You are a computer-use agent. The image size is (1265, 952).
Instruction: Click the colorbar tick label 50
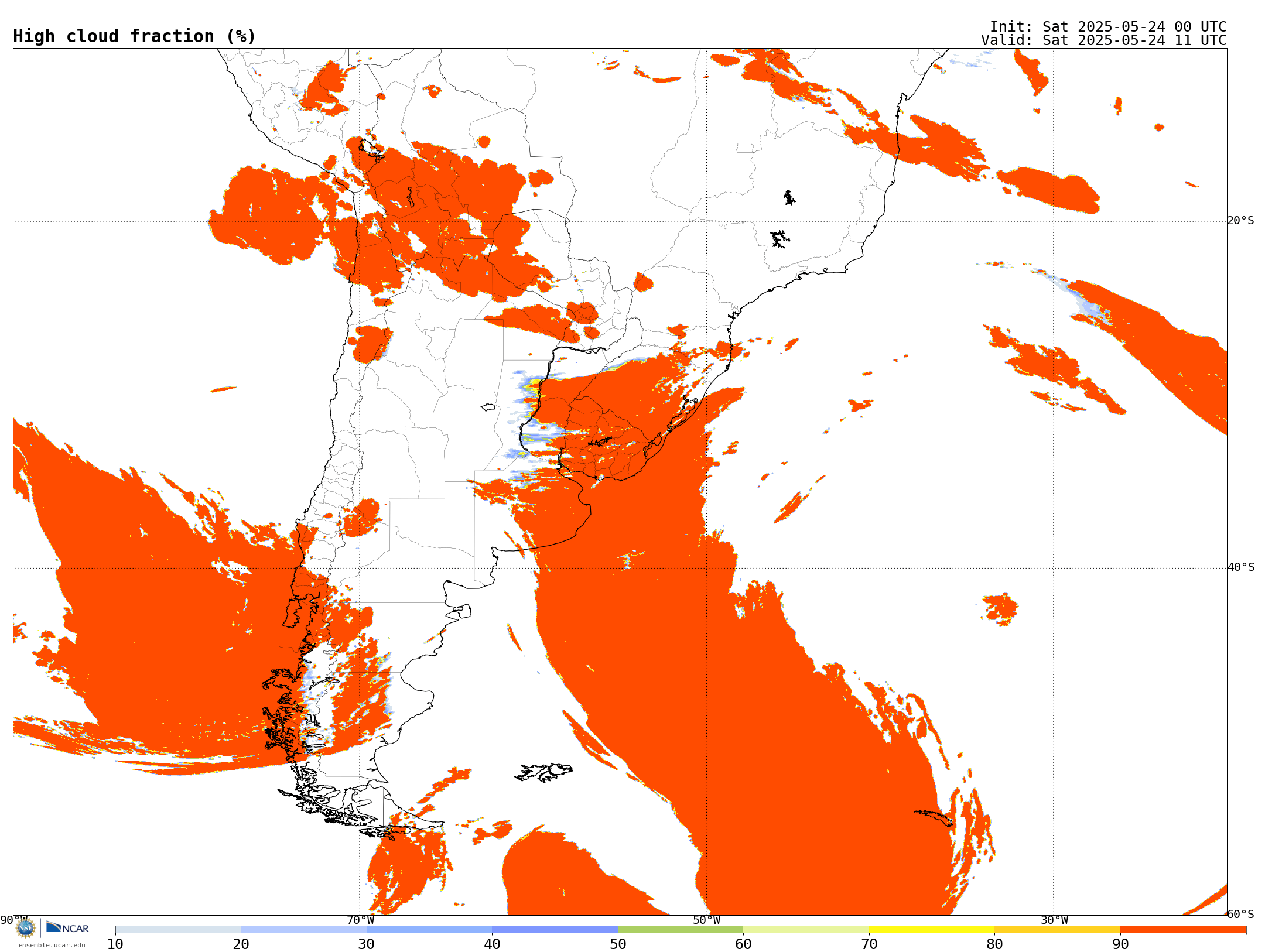[x=618, y=944]
